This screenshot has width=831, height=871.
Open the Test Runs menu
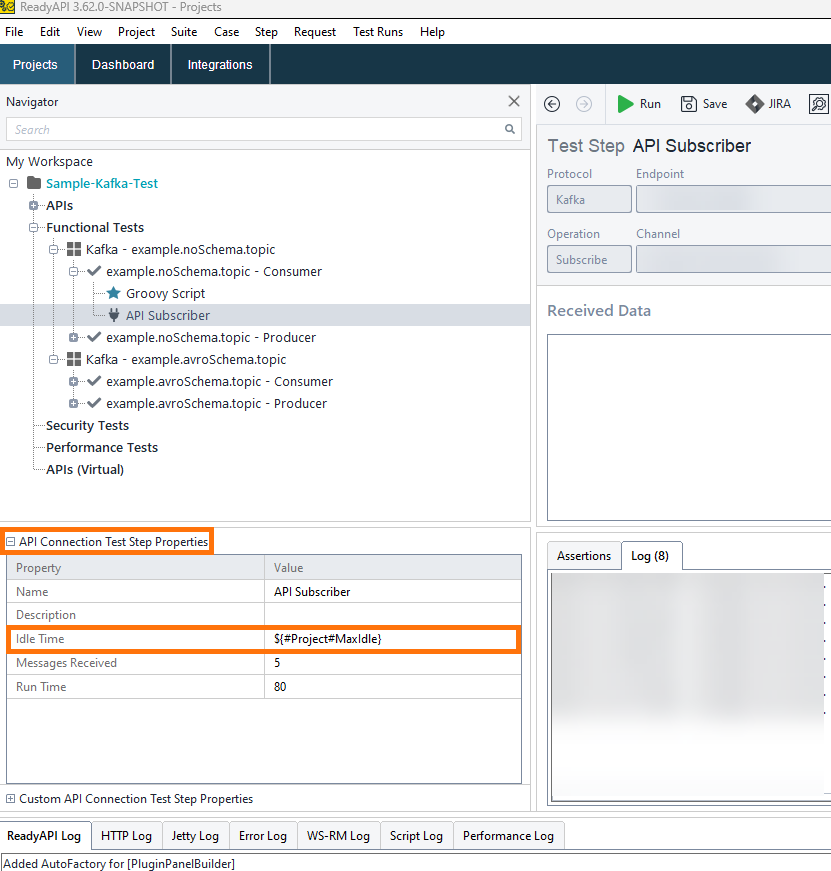click(x=378, y=32)
